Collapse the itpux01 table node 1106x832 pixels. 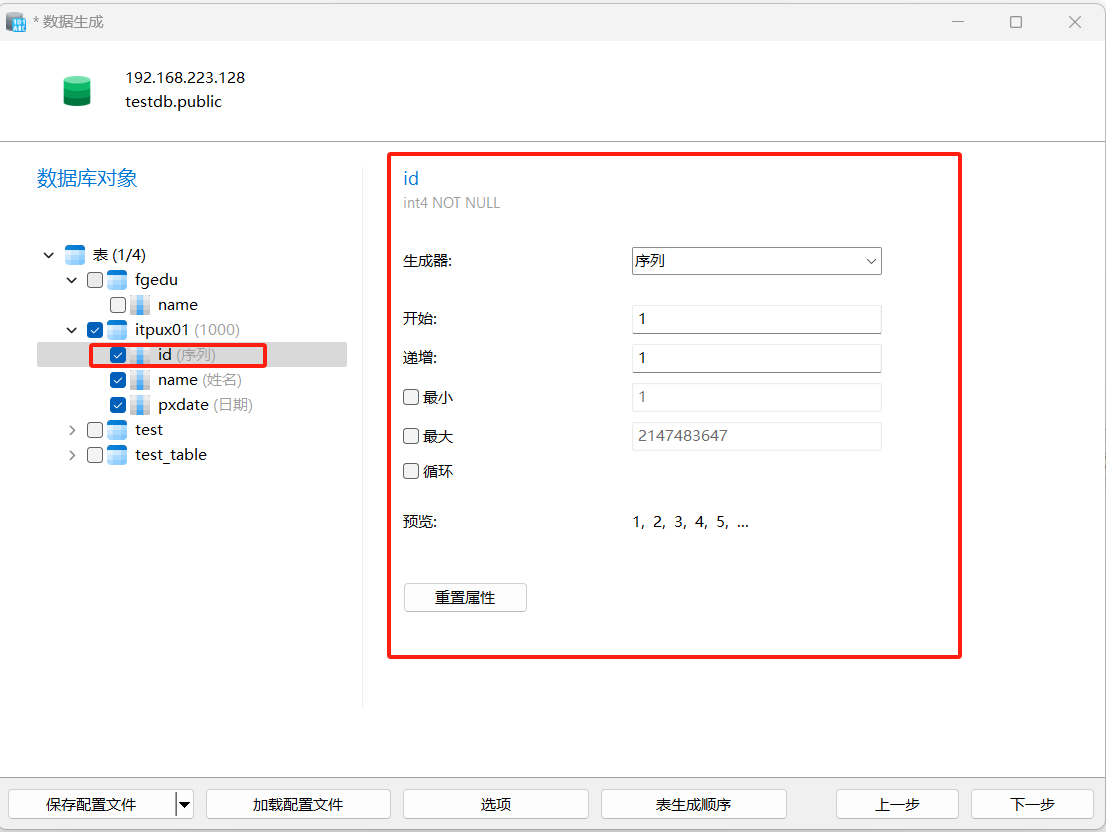coord(72,330)
